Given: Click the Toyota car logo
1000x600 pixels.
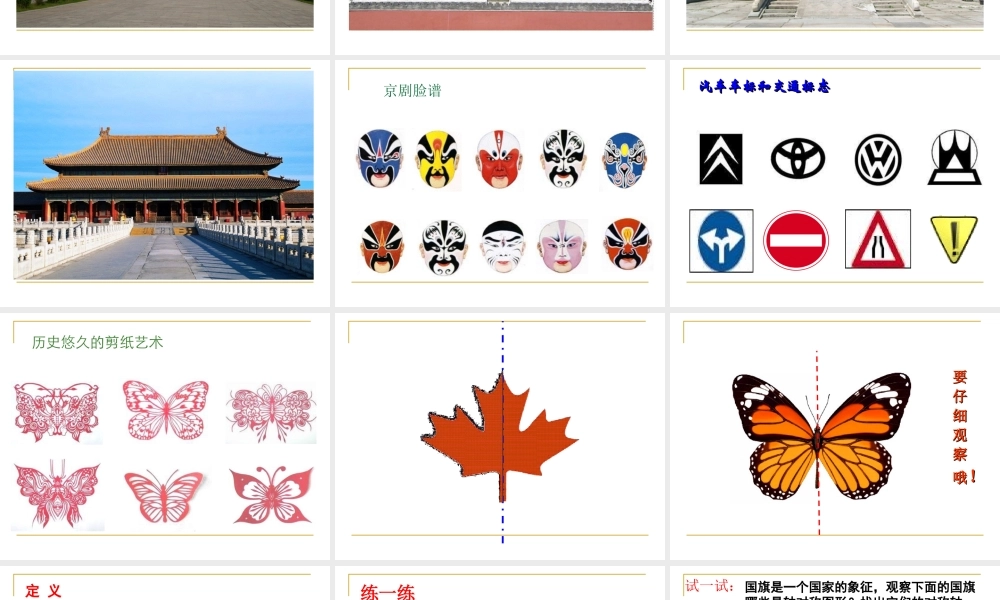Looking at the screenshot, I should (798, 158).
